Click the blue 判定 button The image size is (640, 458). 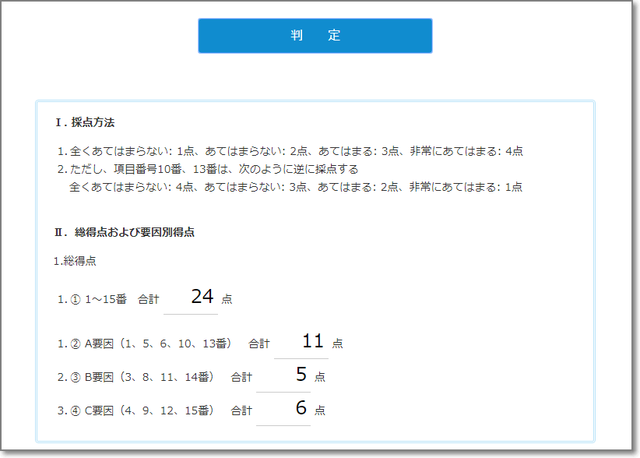[315, 35]
